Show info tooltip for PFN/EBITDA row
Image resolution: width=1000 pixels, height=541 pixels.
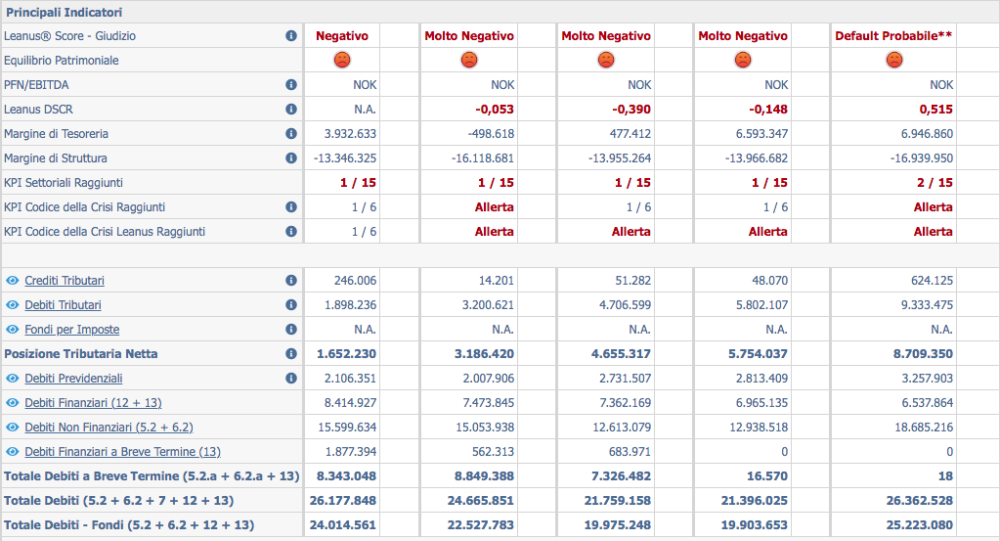click(291, 85)
